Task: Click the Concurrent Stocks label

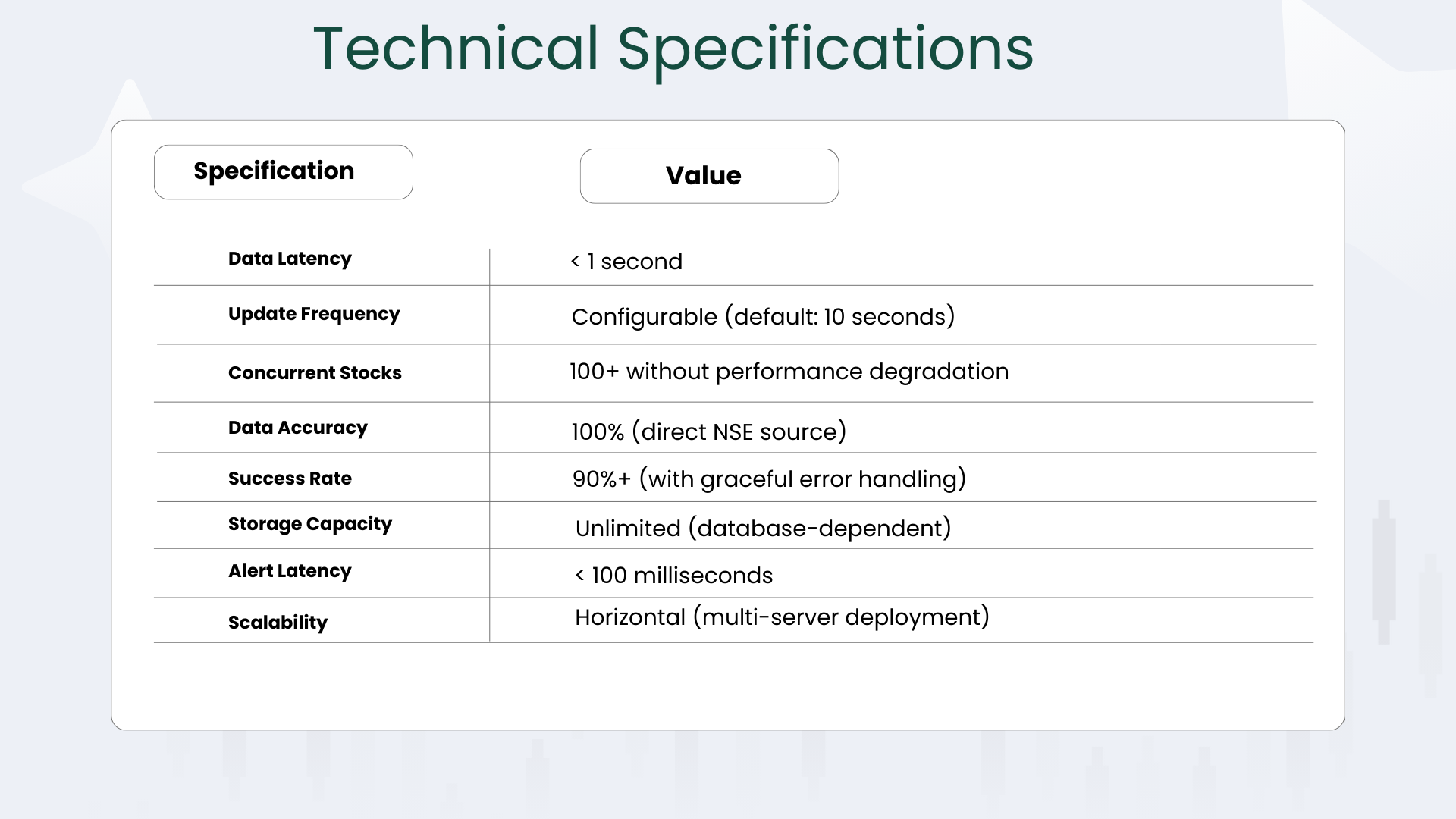Action: (315, 373)
